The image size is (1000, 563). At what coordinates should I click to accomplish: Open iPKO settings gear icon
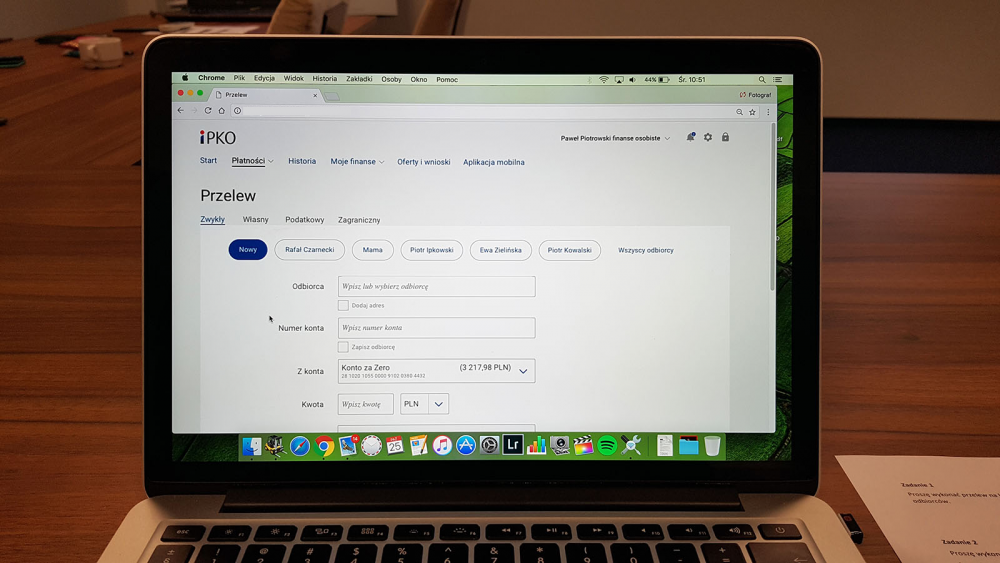[708, 137]
